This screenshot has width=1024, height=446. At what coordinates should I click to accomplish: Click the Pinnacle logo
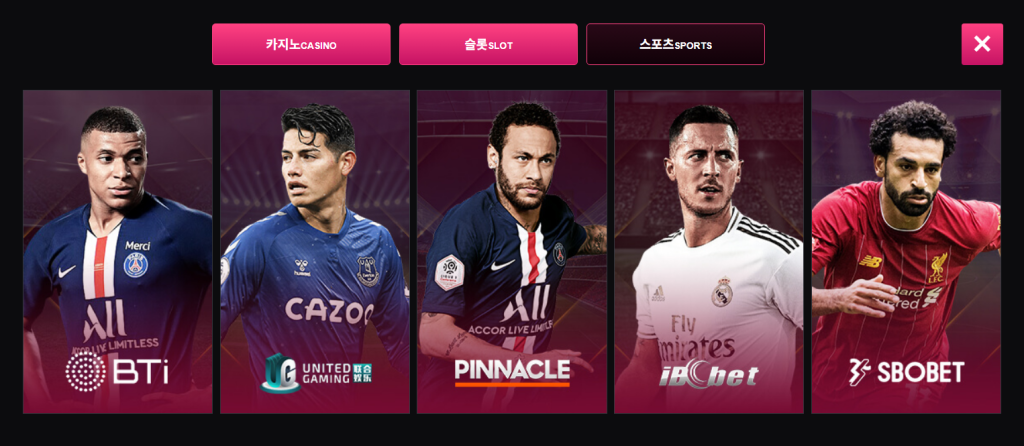pos(512,372)
